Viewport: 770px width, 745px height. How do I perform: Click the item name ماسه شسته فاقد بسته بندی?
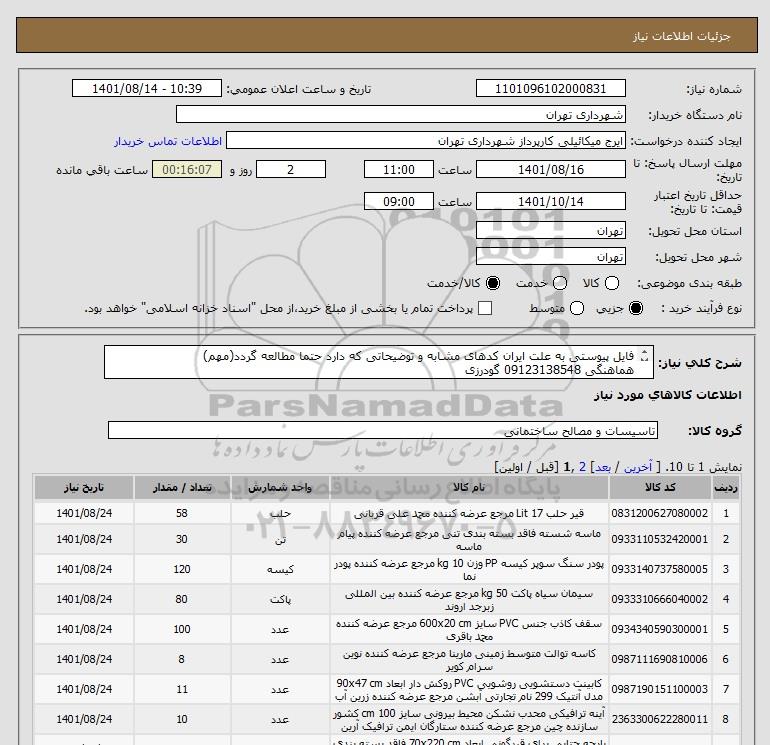click(469, 539)
